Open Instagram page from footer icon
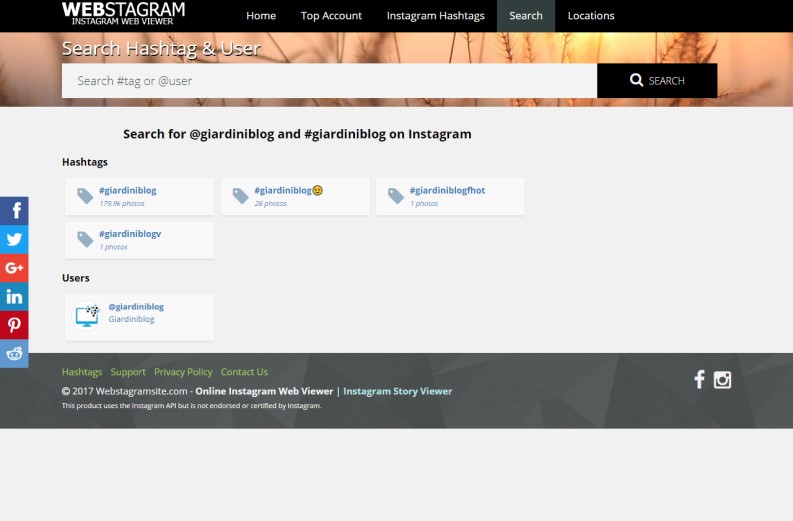Screen dimensions: 793x521 722,379
